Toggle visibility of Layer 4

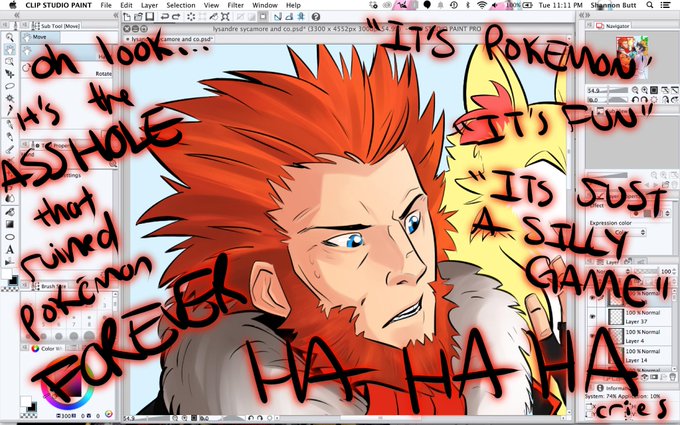(592, 336)
